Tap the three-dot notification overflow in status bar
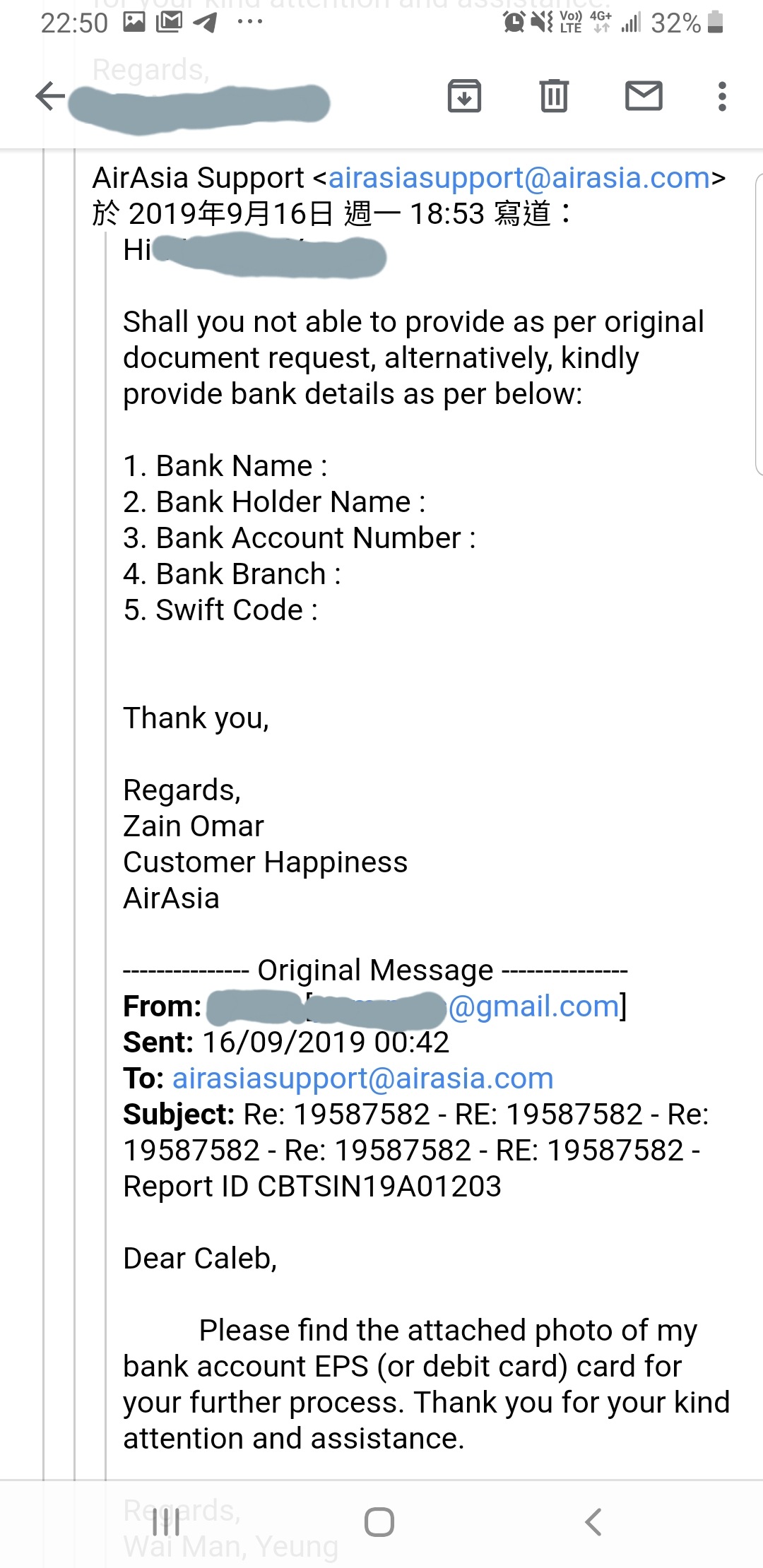The width and height of the screenshot is (763, 1568). tap(250, 23)
